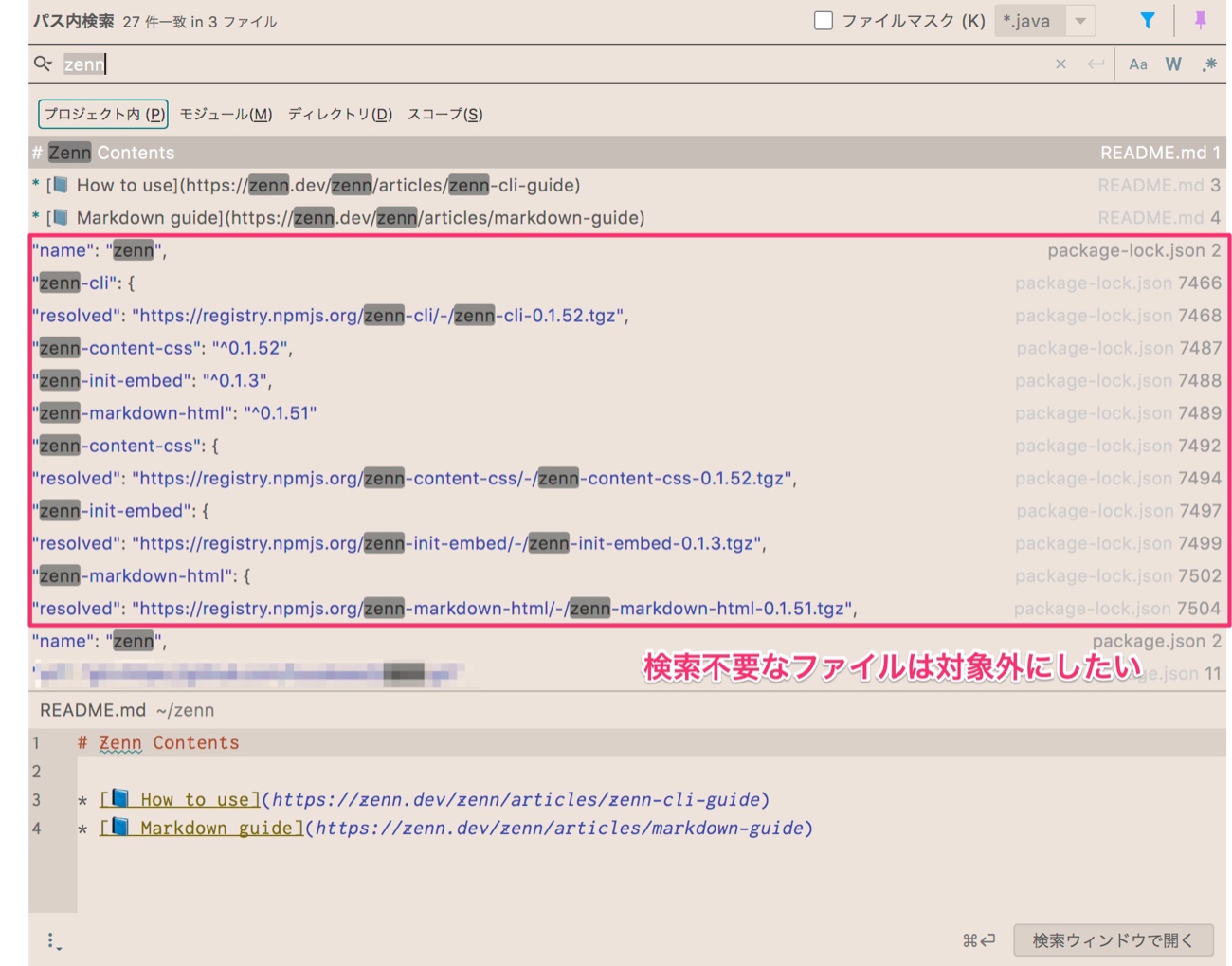Switch to the モジュール tab
The height and width of the screenshot is (966, 1232).
(x=226, y=114)
